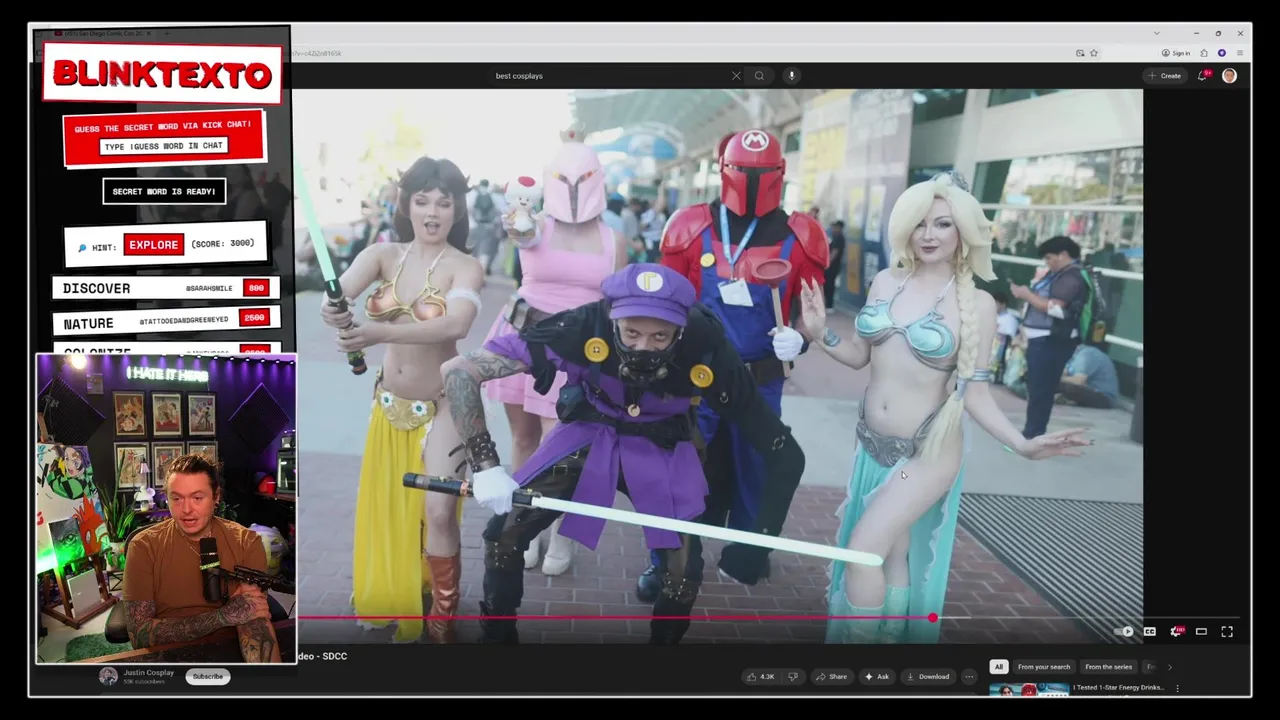
Task: Click the DISCOVER guess row
Action: click(165, 288)
